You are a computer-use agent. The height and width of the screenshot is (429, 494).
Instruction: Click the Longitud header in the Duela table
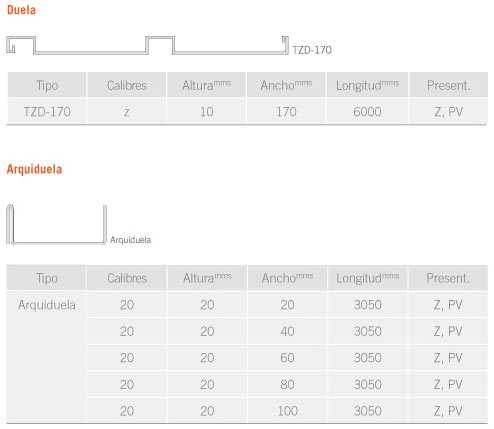[367, 85]
